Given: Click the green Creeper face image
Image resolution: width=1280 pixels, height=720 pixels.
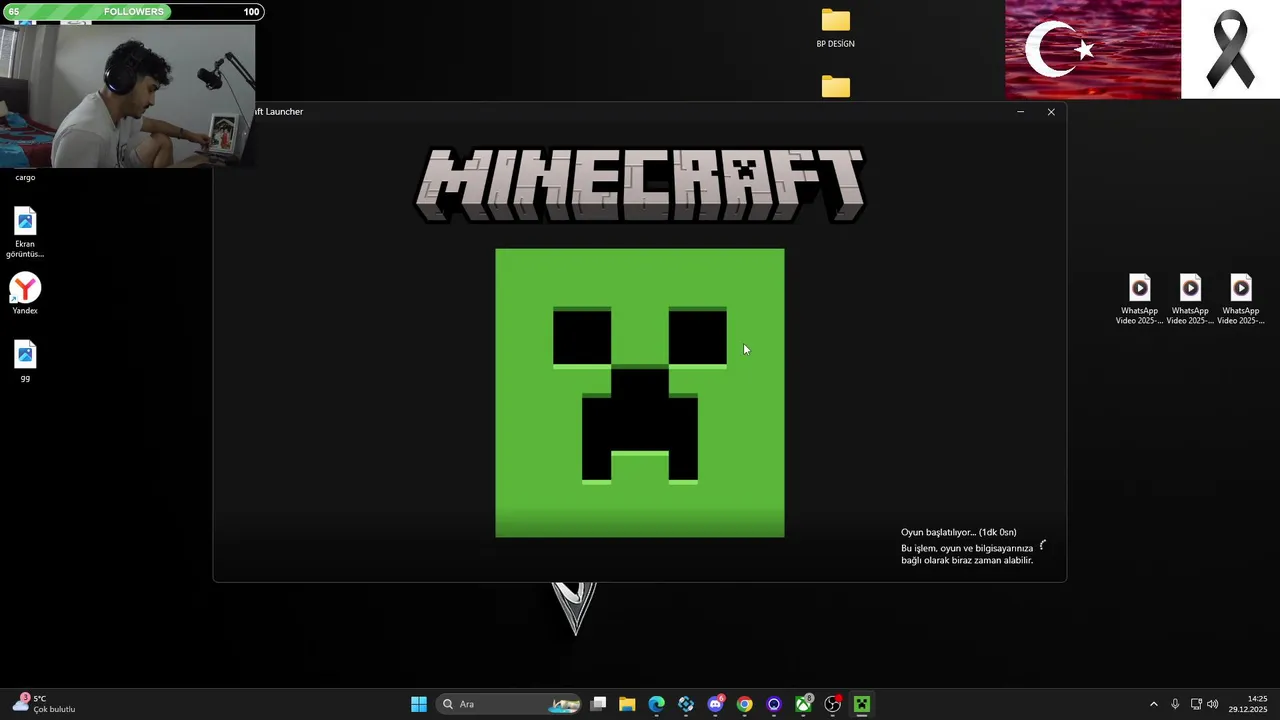Looking at the screenshot, I should 640,393.
